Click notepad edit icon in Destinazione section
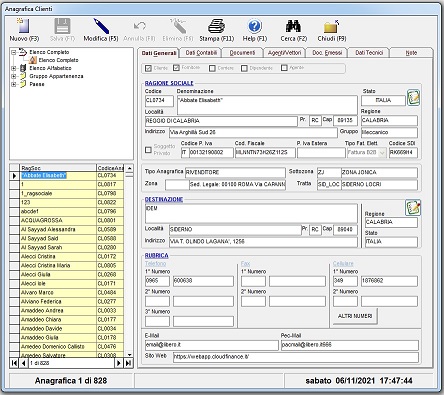The image size is (444, 395). (x=413, y=208)
